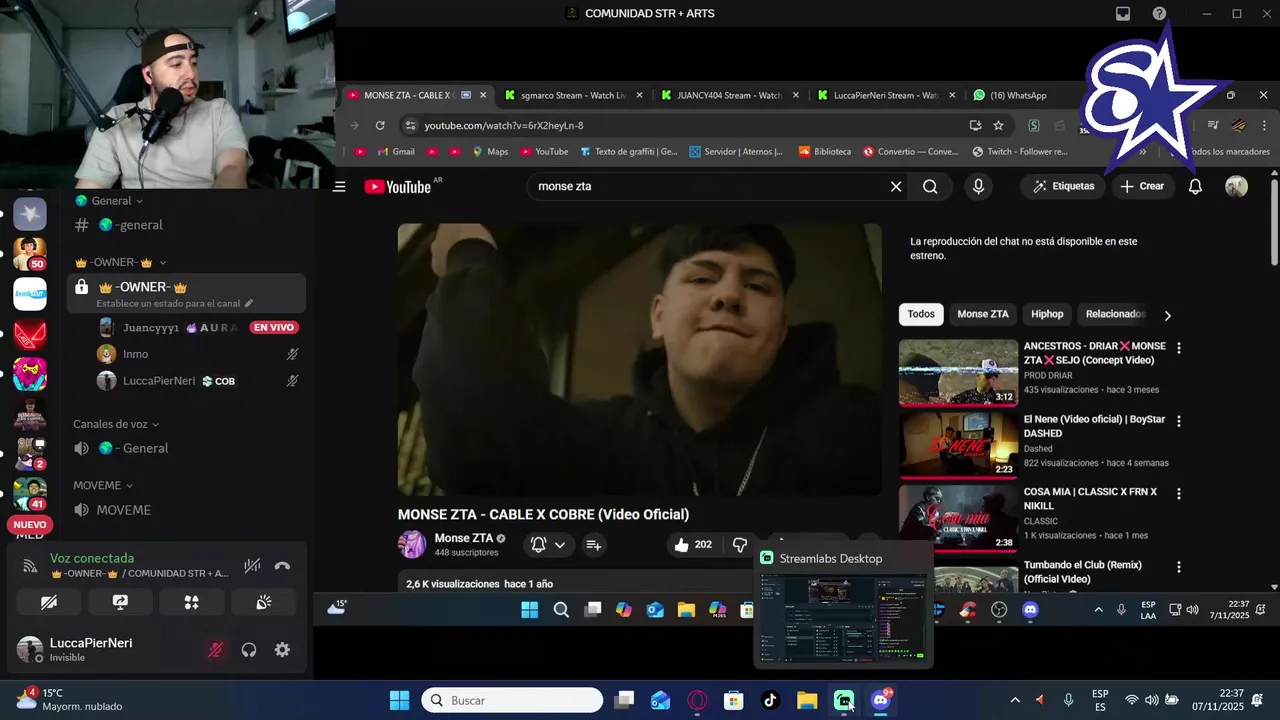
Task: Collapse the MOVEME category
Action: [103, 485]
